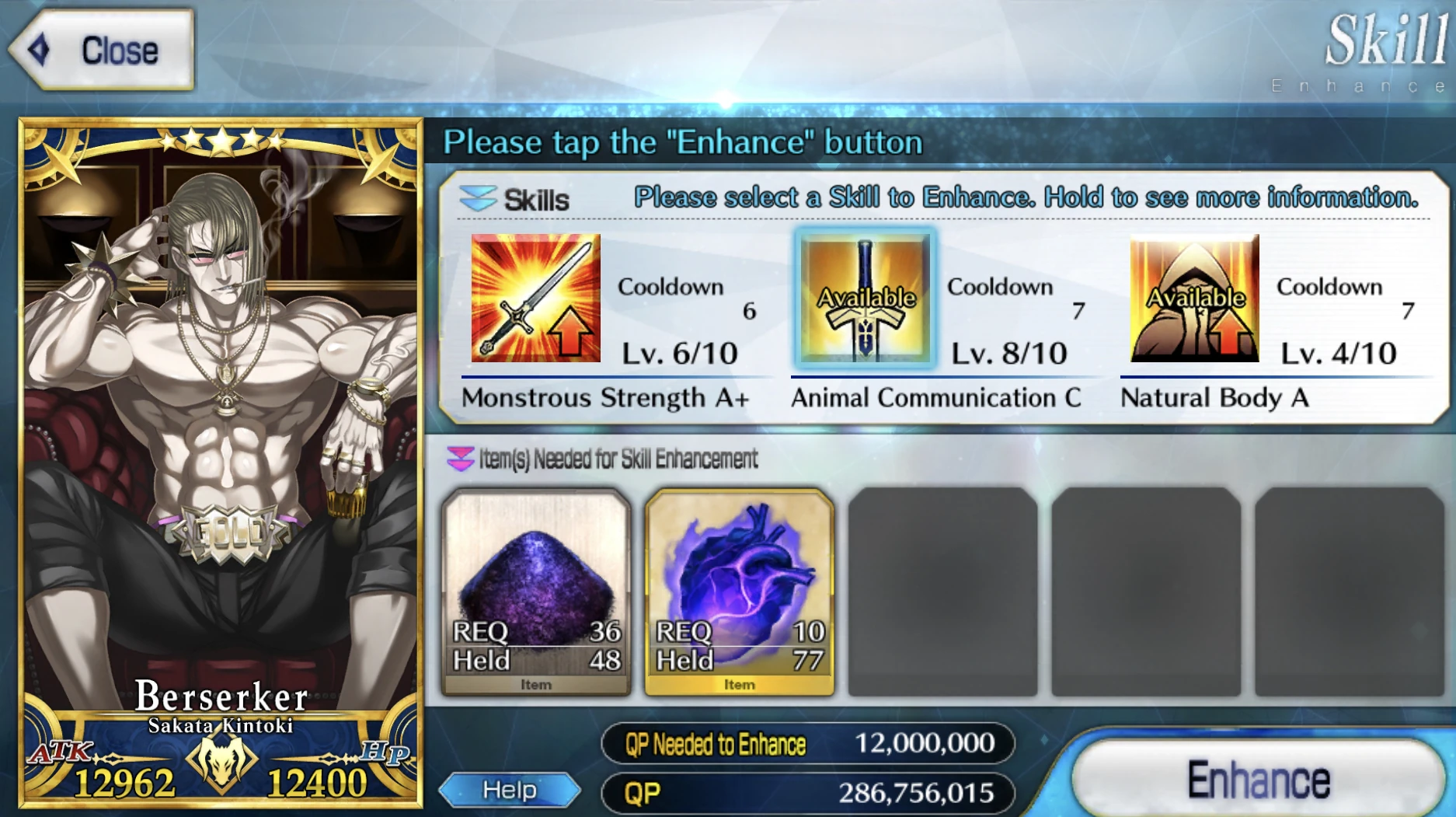Click the Monstrous Strength A+ skill name

click(605, 398)
